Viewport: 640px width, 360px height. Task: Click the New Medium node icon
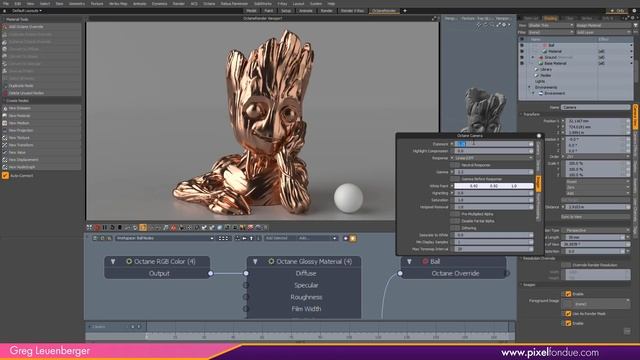click(x=5, y=123)
